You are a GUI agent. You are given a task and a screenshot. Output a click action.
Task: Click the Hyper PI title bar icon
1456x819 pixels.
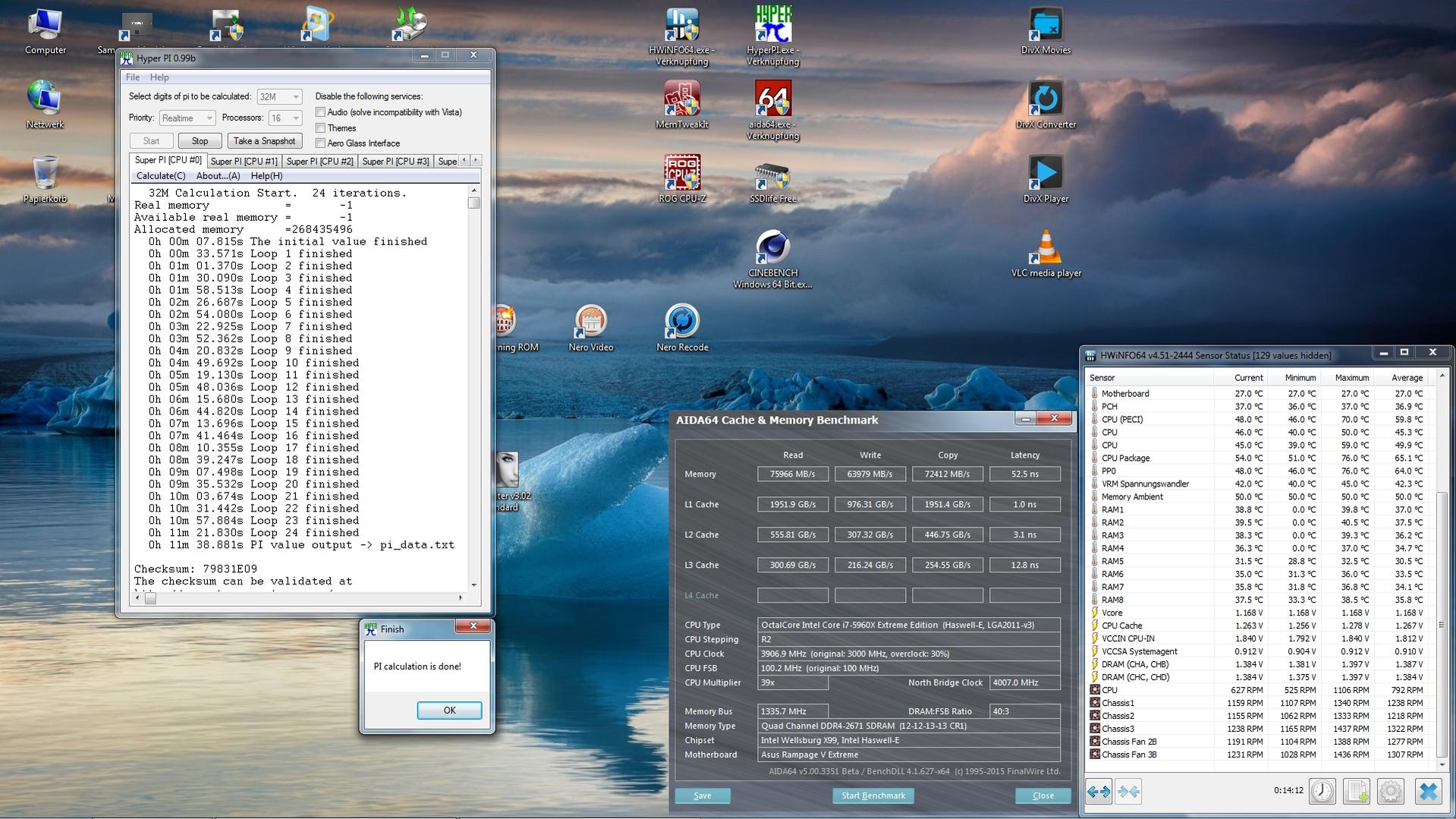click(127, 58)
